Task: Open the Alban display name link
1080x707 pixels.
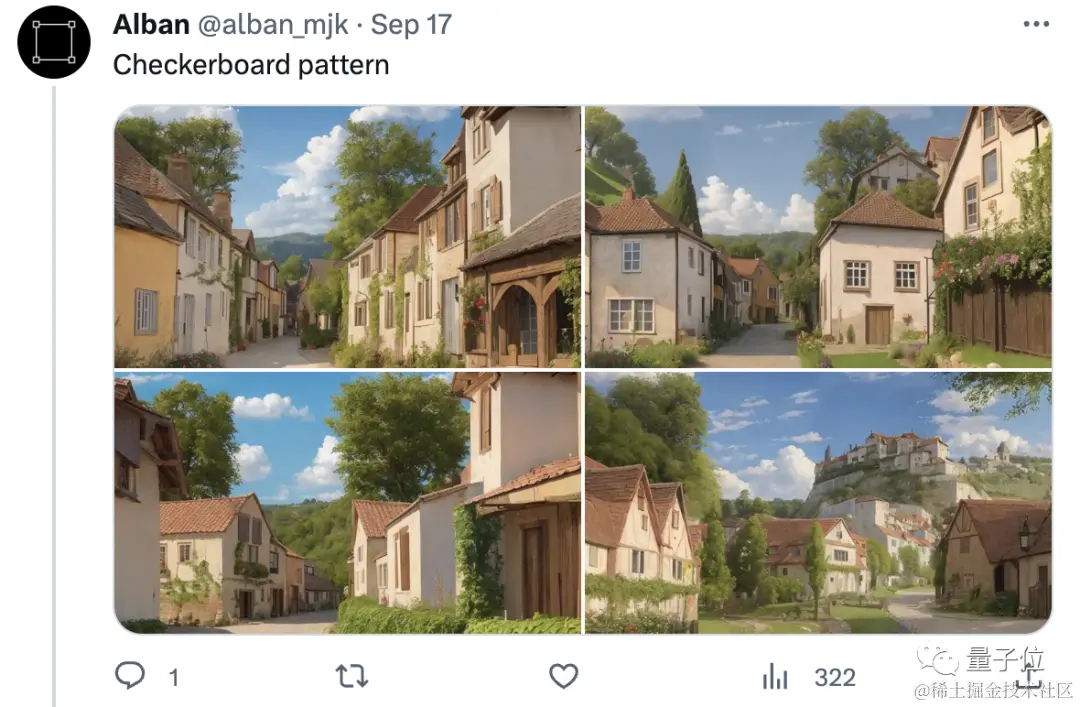Action: coord(152,25)
